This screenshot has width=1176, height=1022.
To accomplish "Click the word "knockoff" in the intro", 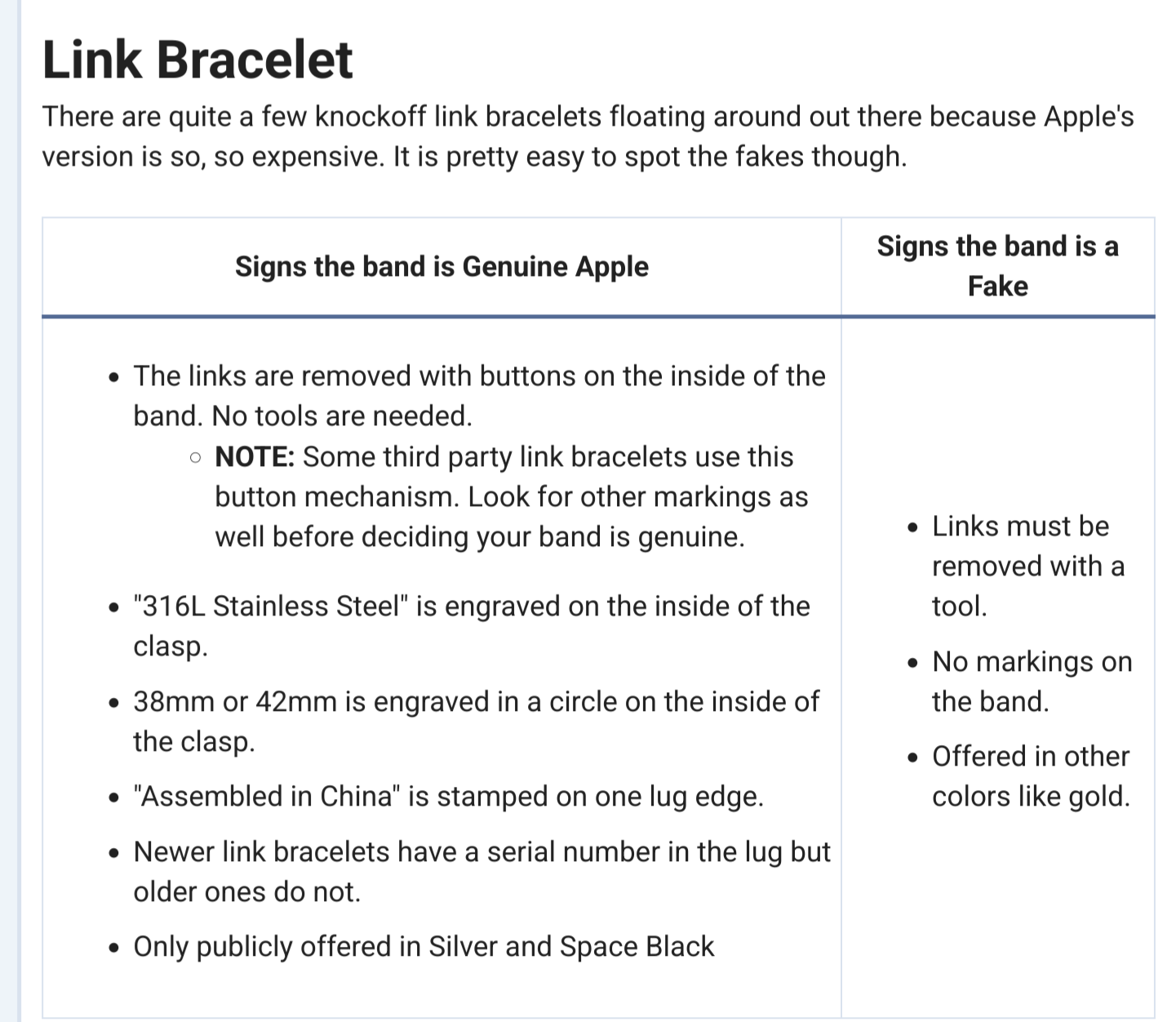I will [371, 116].
